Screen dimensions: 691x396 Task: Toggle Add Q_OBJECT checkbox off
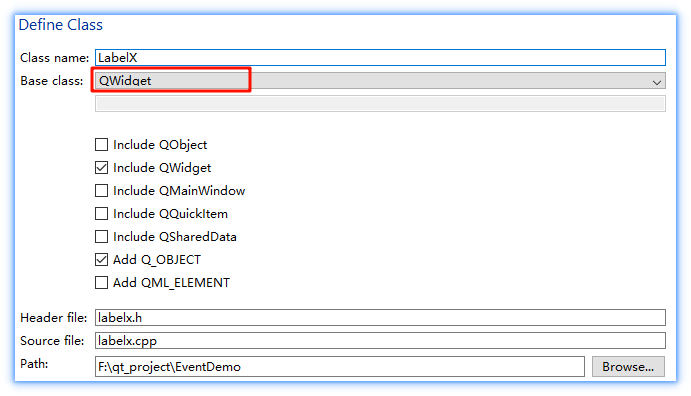point(101,259)
